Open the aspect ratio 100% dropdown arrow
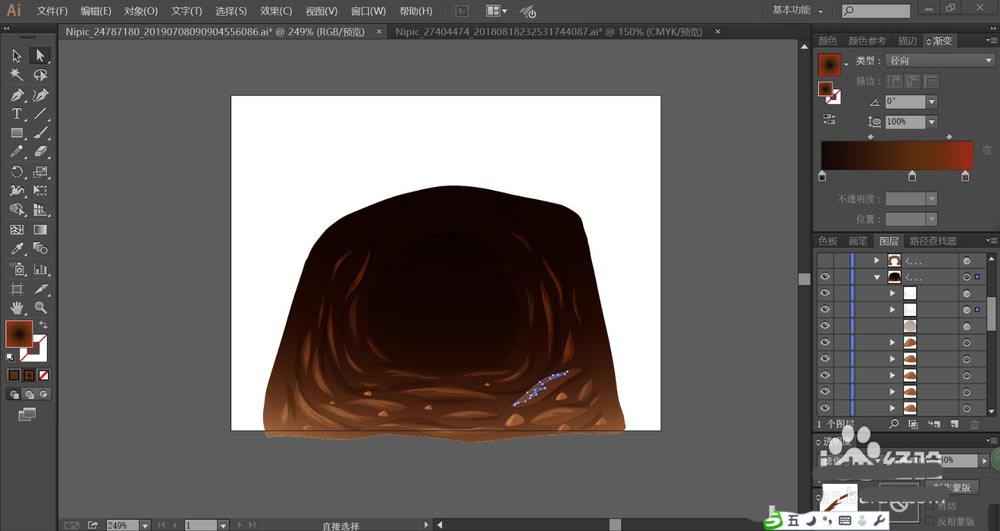1000x531 pixels. [x=932, y=122]
